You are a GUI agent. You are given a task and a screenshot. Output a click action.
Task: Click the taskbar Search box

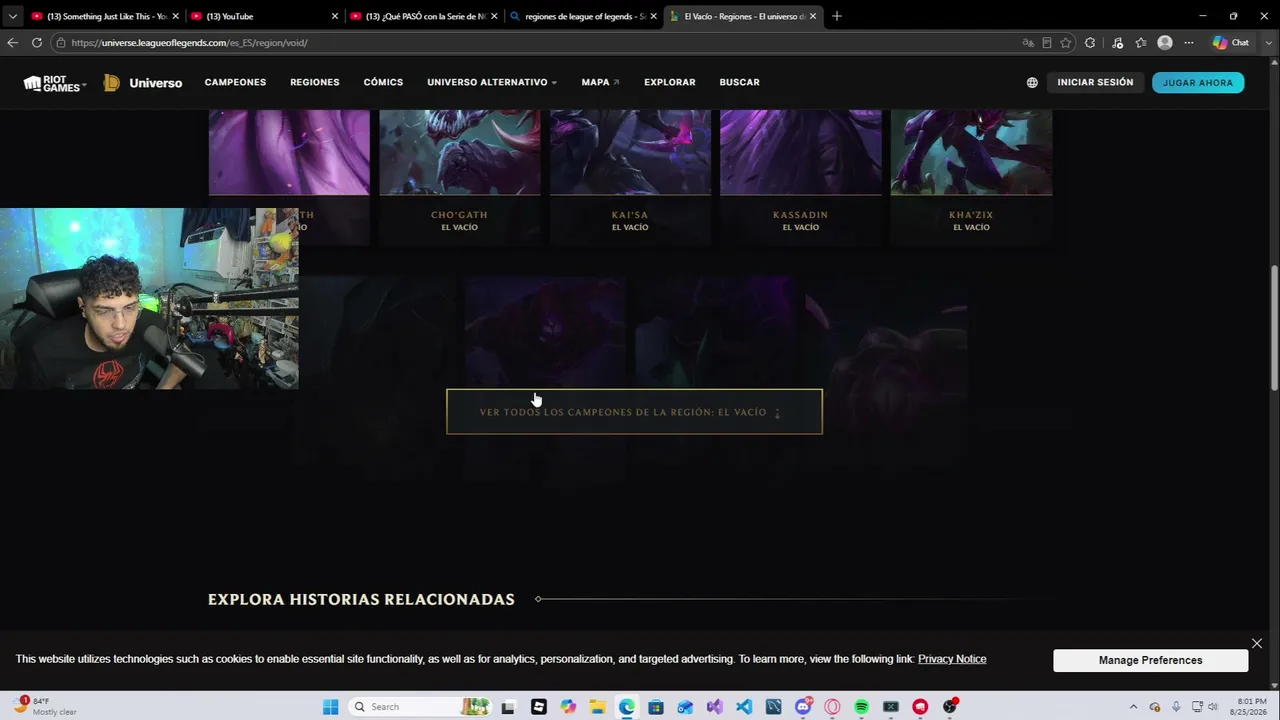click(x=419, y=707)
